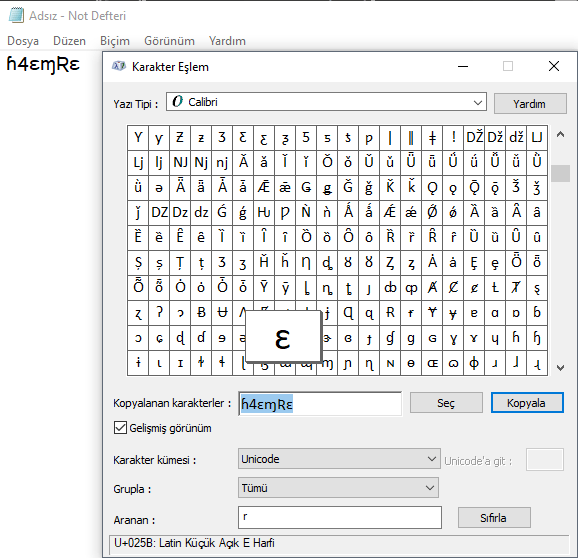Select the Y character in the first row
The width and height of the screenshot is (578, 558).
point(138,138)
